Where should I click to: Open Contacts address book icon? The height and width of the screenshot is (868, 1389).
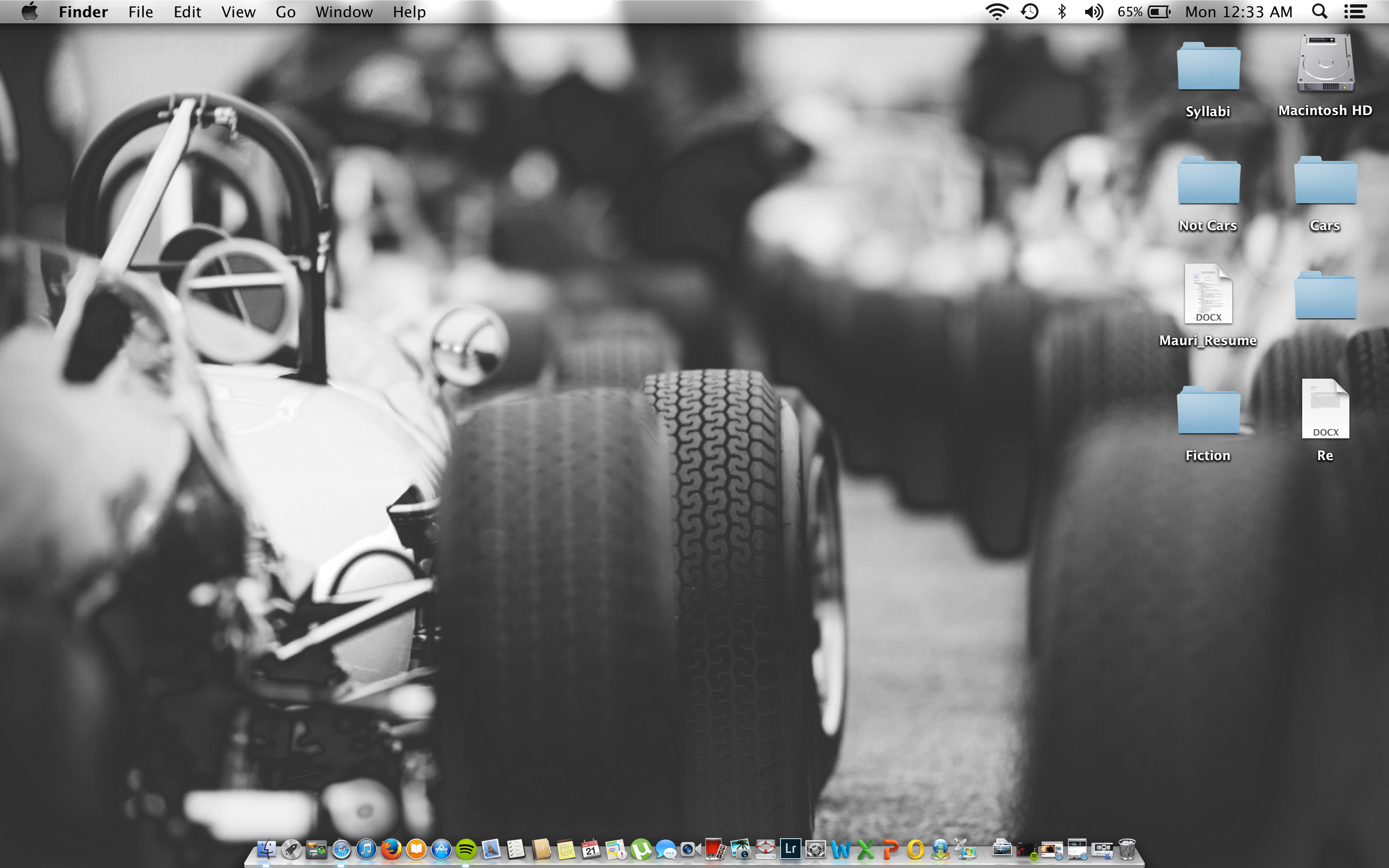pos(541,849)
